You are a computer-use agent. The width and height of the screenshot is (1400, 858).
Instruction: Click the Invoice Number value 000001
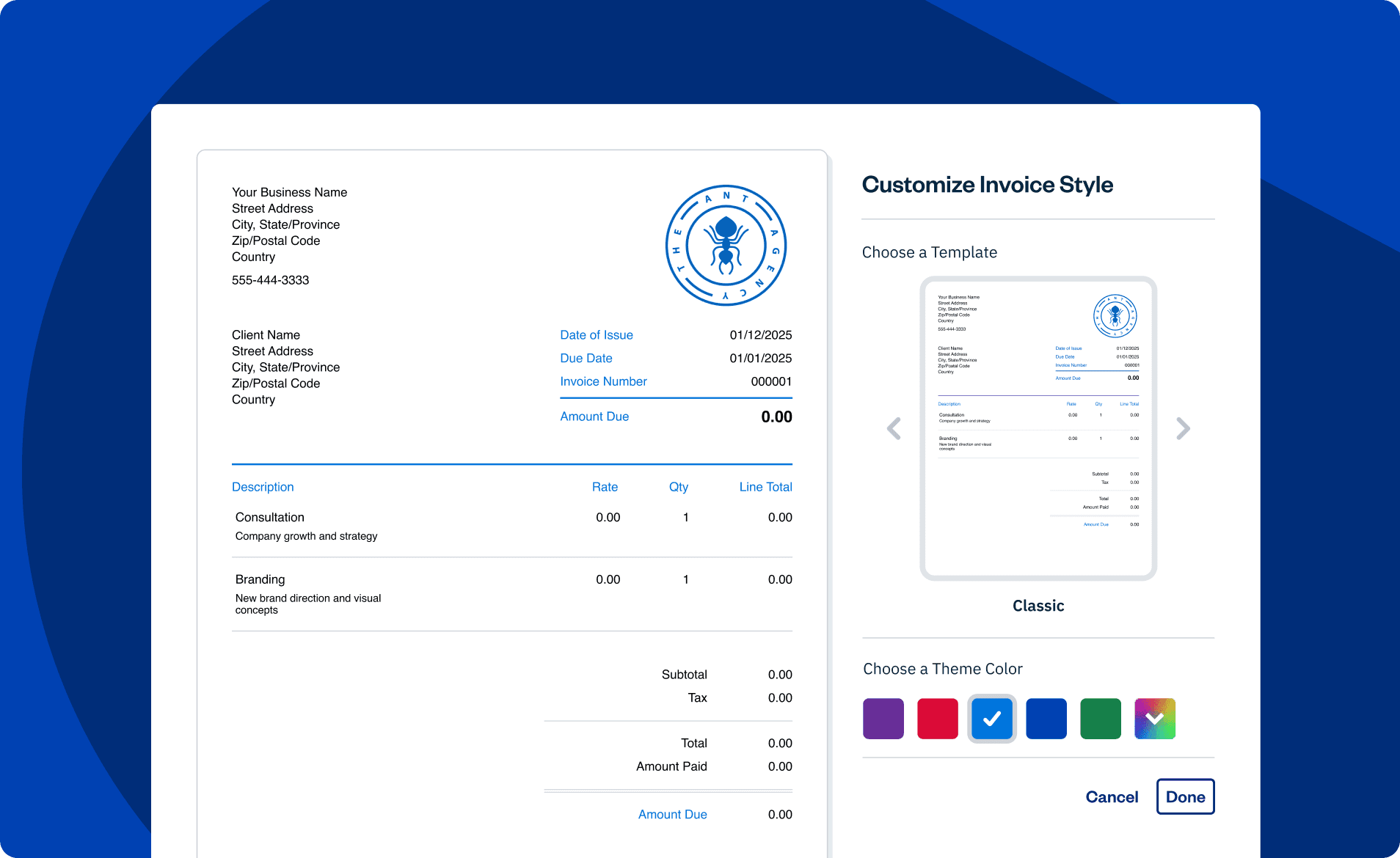click(x=770, y=381)
